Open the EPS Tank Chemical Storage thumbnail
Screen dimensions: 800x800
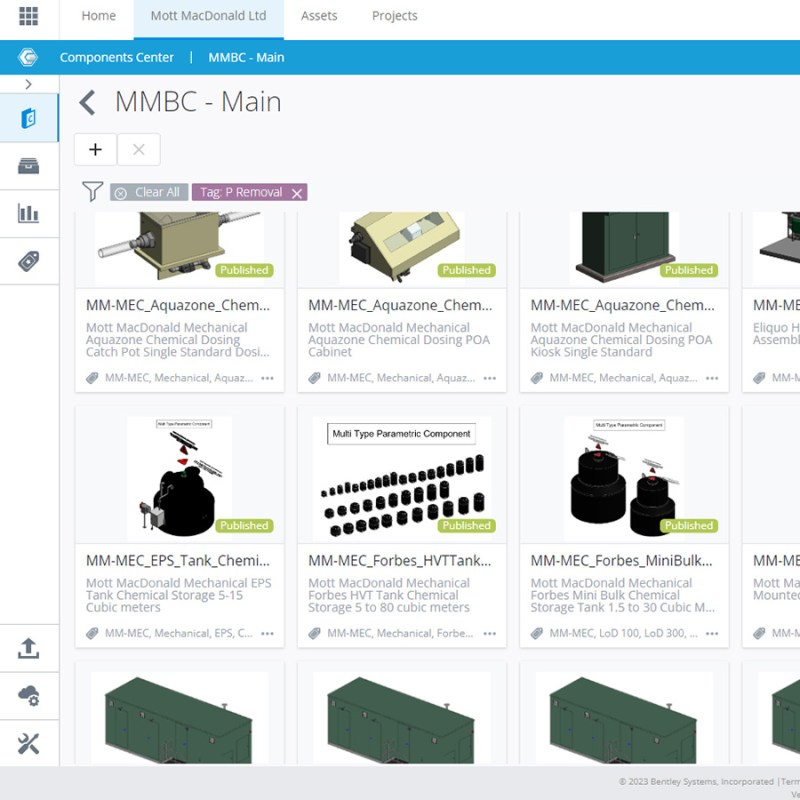pyautogui.click(x=180, y=476)
